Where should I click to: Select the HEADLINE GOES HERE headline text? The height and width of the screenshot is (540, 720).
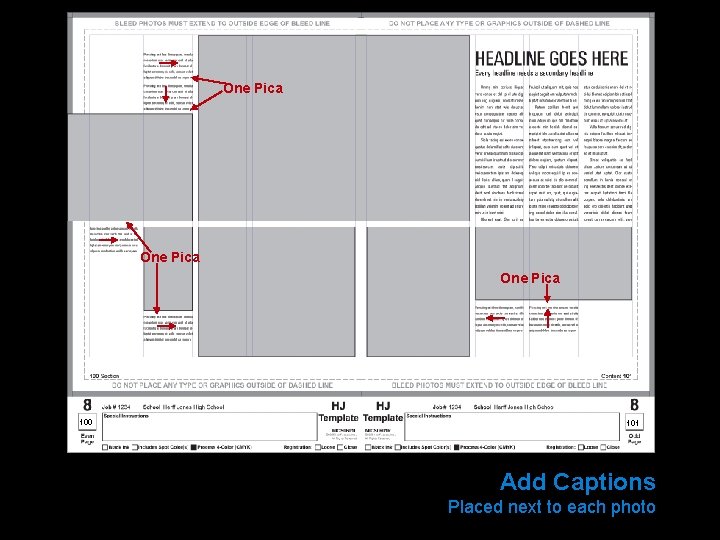pos(551,59)
